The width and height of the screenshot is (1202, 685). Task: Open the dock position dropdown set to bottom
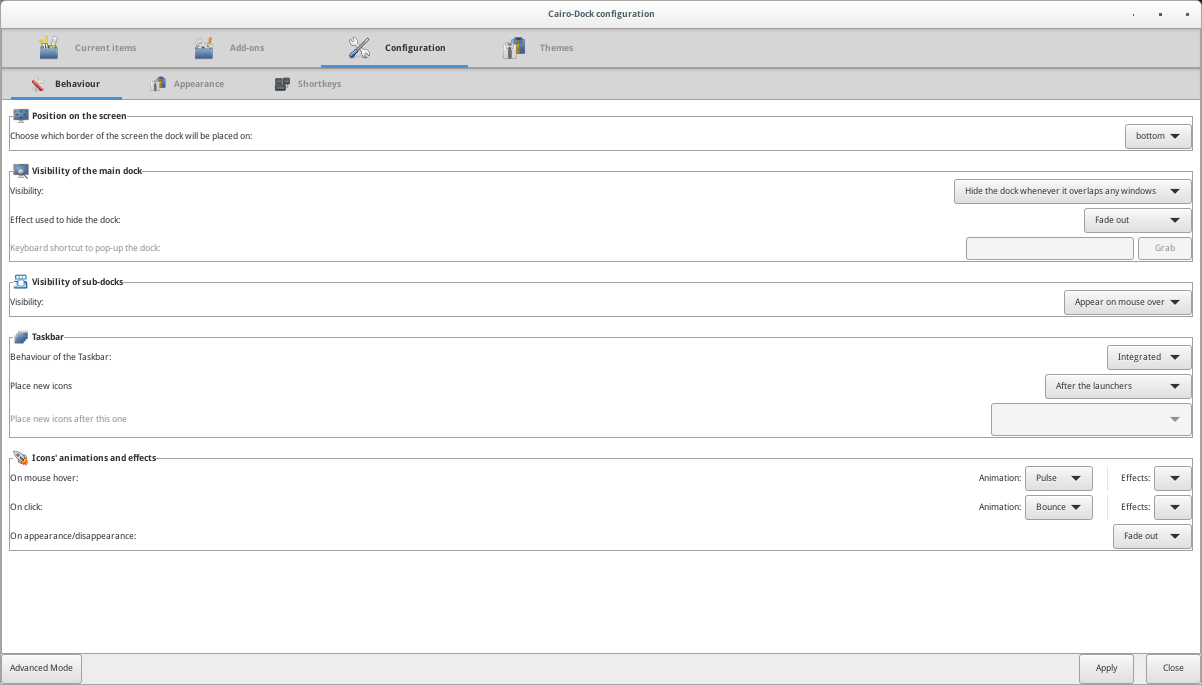pyautogui.click(x=1158, y=136)
